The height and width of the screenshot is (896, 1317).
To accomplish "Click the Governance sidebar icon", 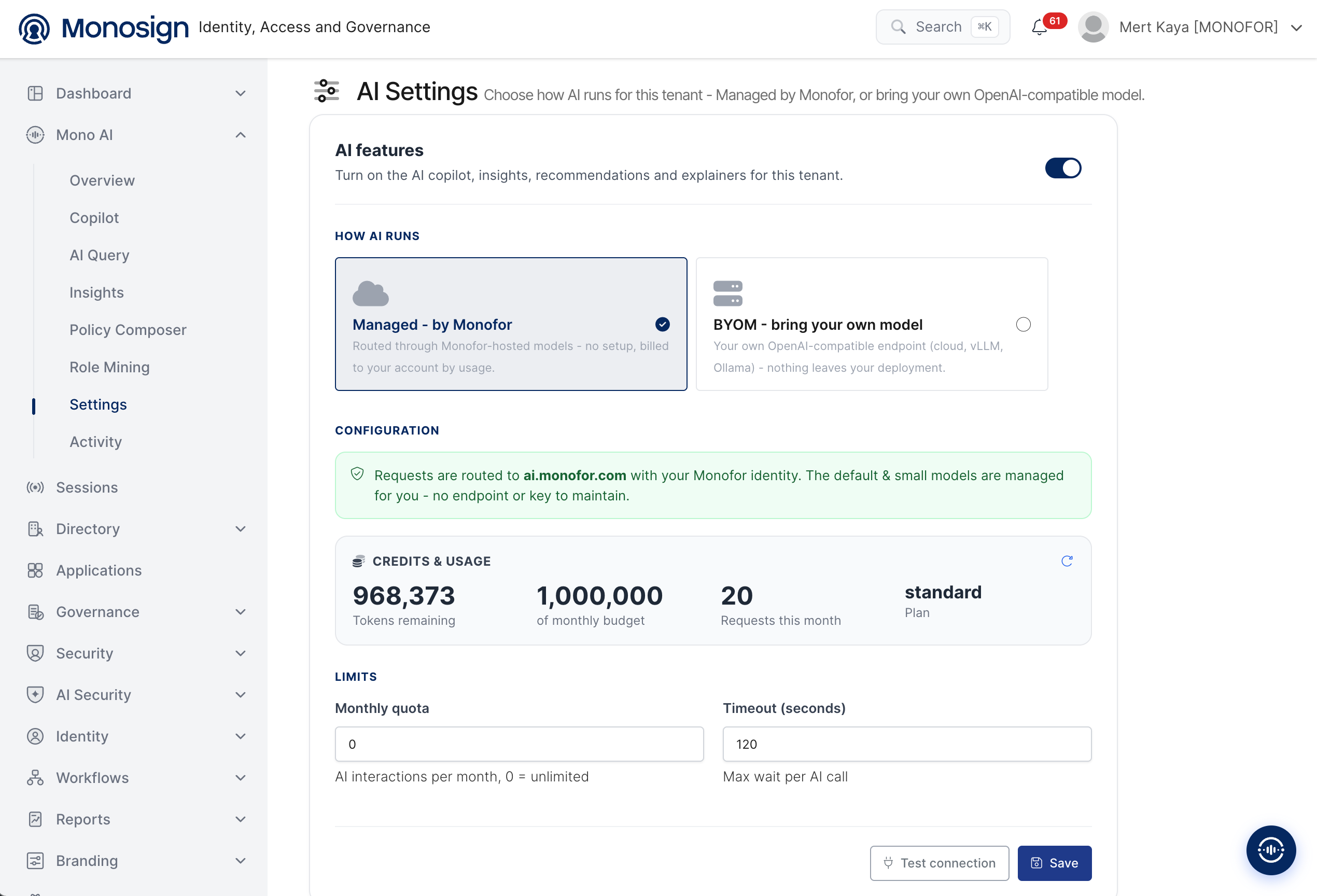I will 35,612.
